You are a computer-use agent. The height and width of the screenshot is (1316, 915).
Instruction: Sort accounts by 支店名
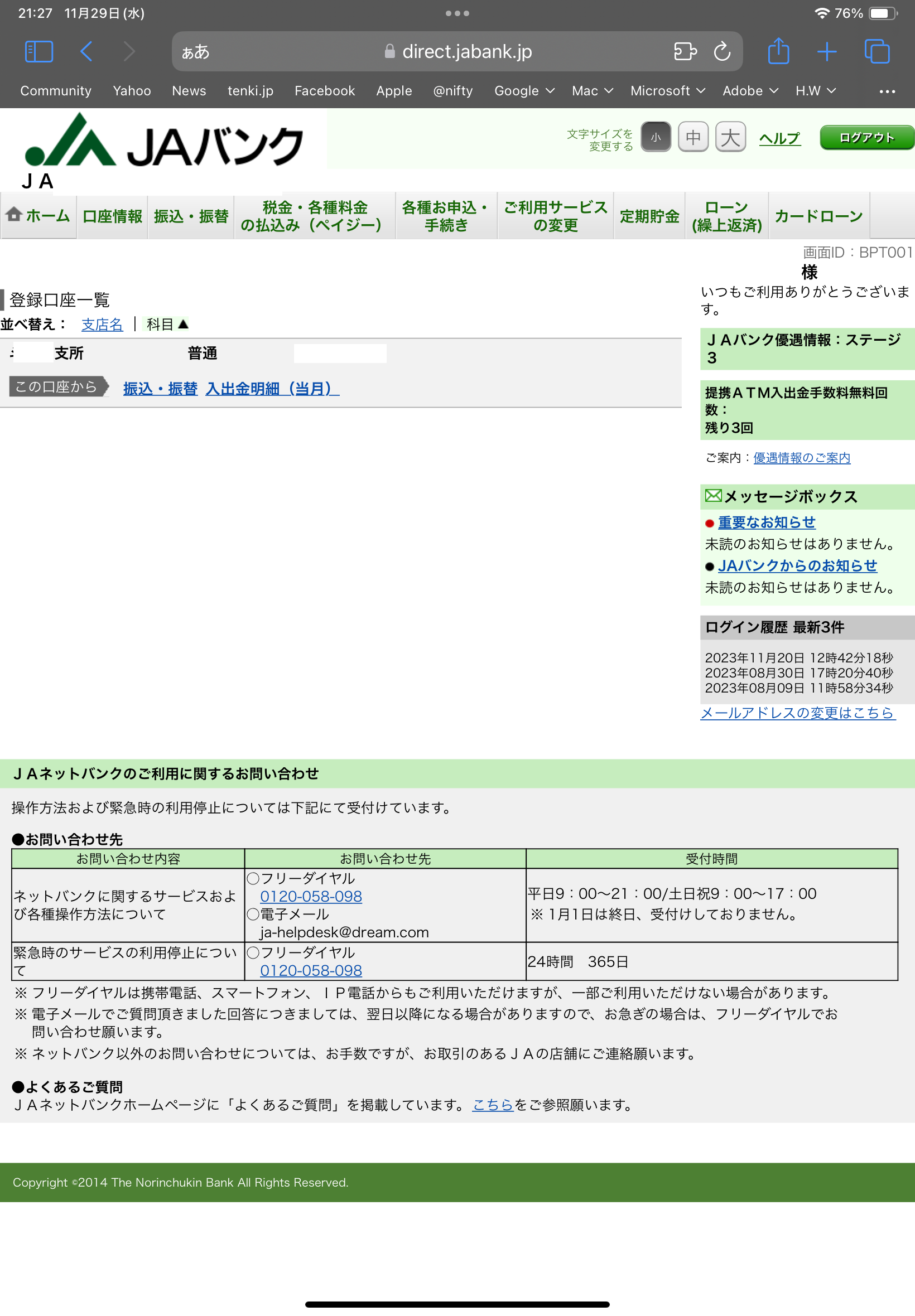pyautogui.click(x=102, y=325)
